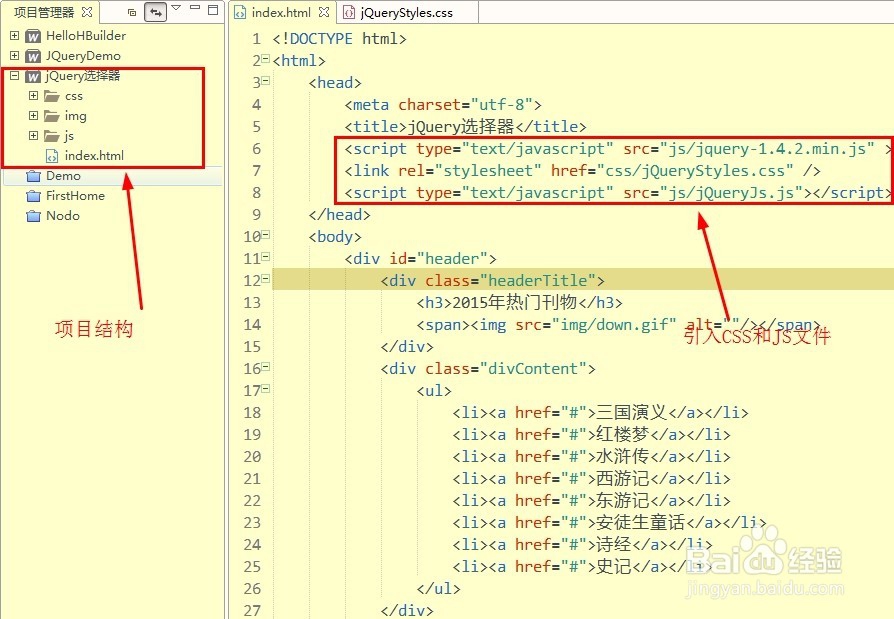Open the view menu triangle in project panel

coord(176,11)
